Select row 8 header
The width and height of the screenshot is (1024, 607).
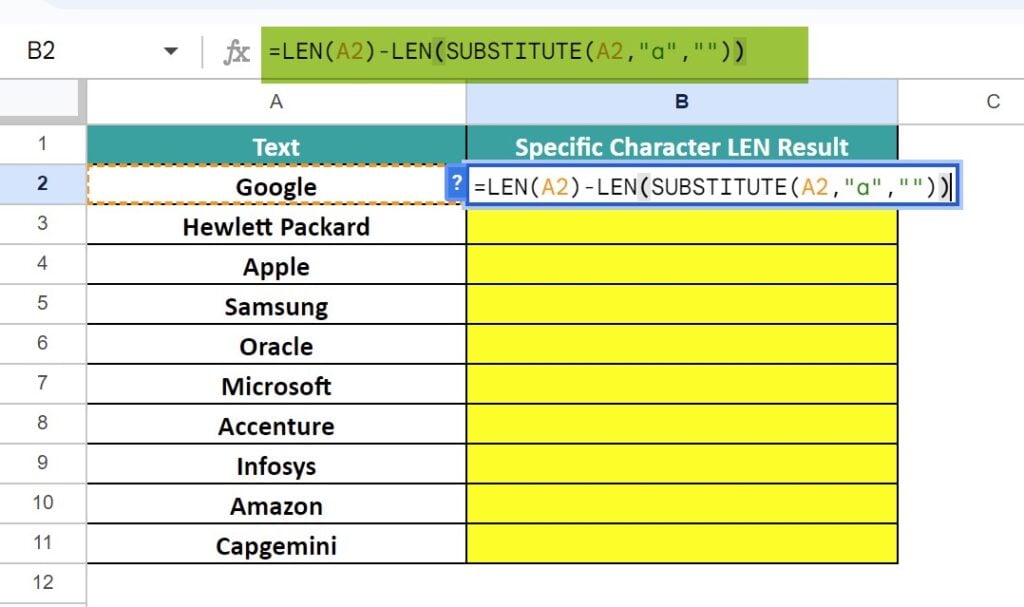42,423
